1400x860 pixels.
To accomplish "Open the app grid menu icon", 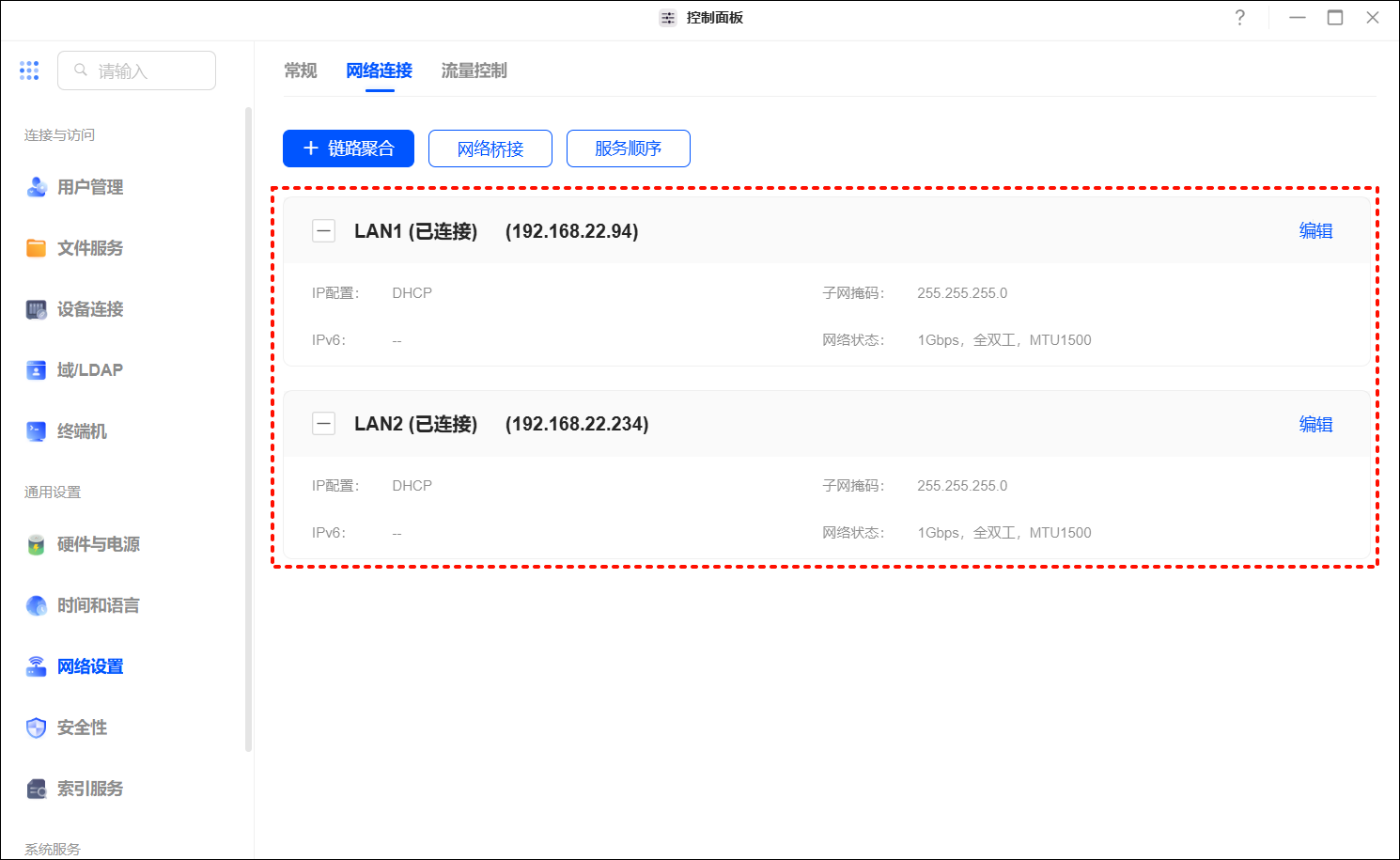I will 29,70.
